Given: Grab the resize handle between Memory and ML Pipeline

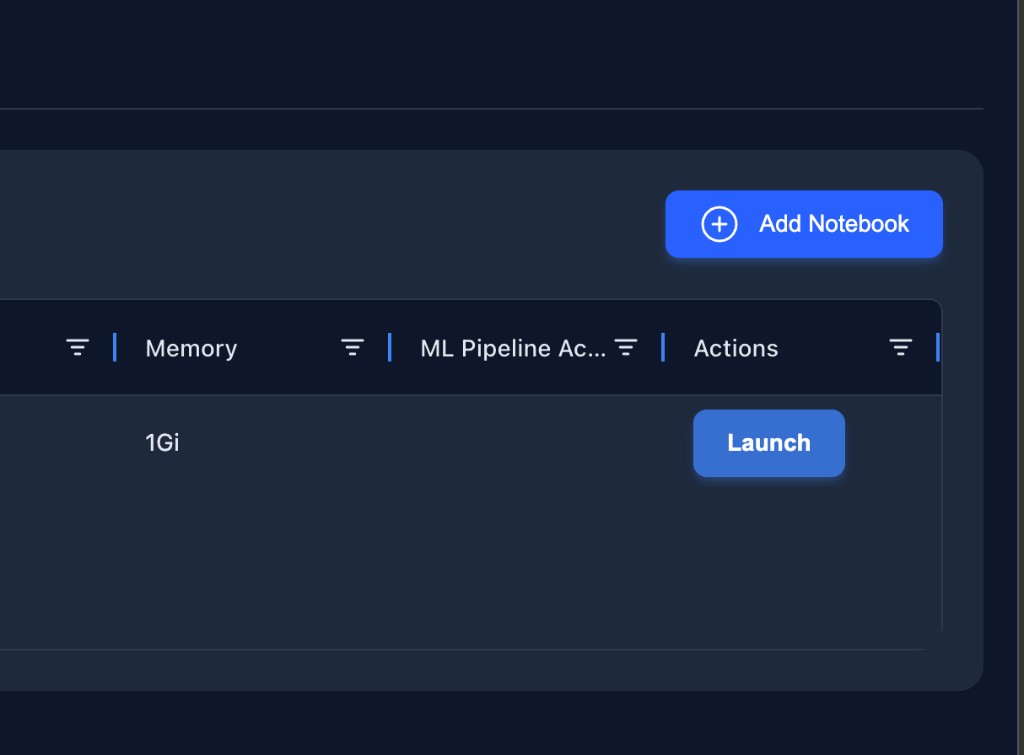Looking at the screenshot, I should (389, 347).
